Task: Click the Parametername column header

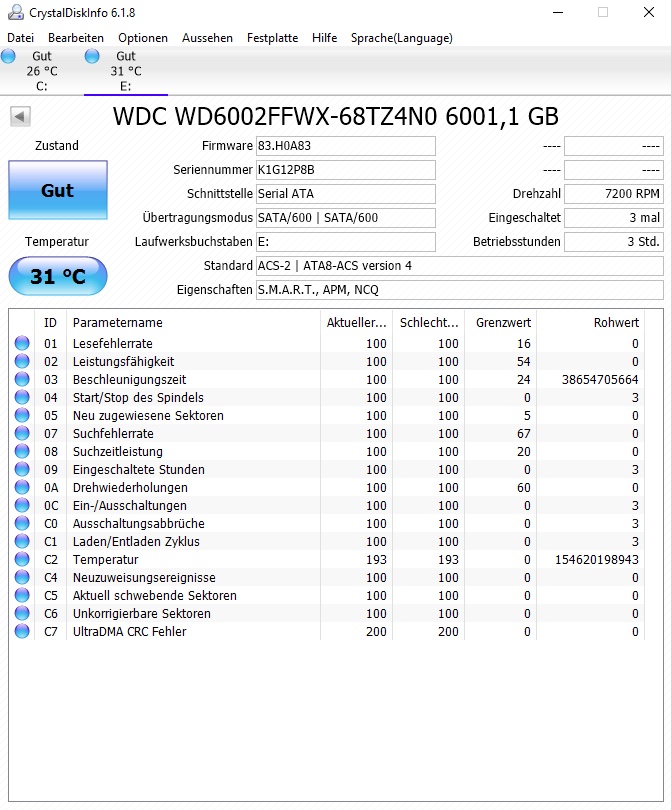Action: click(193, 323)
